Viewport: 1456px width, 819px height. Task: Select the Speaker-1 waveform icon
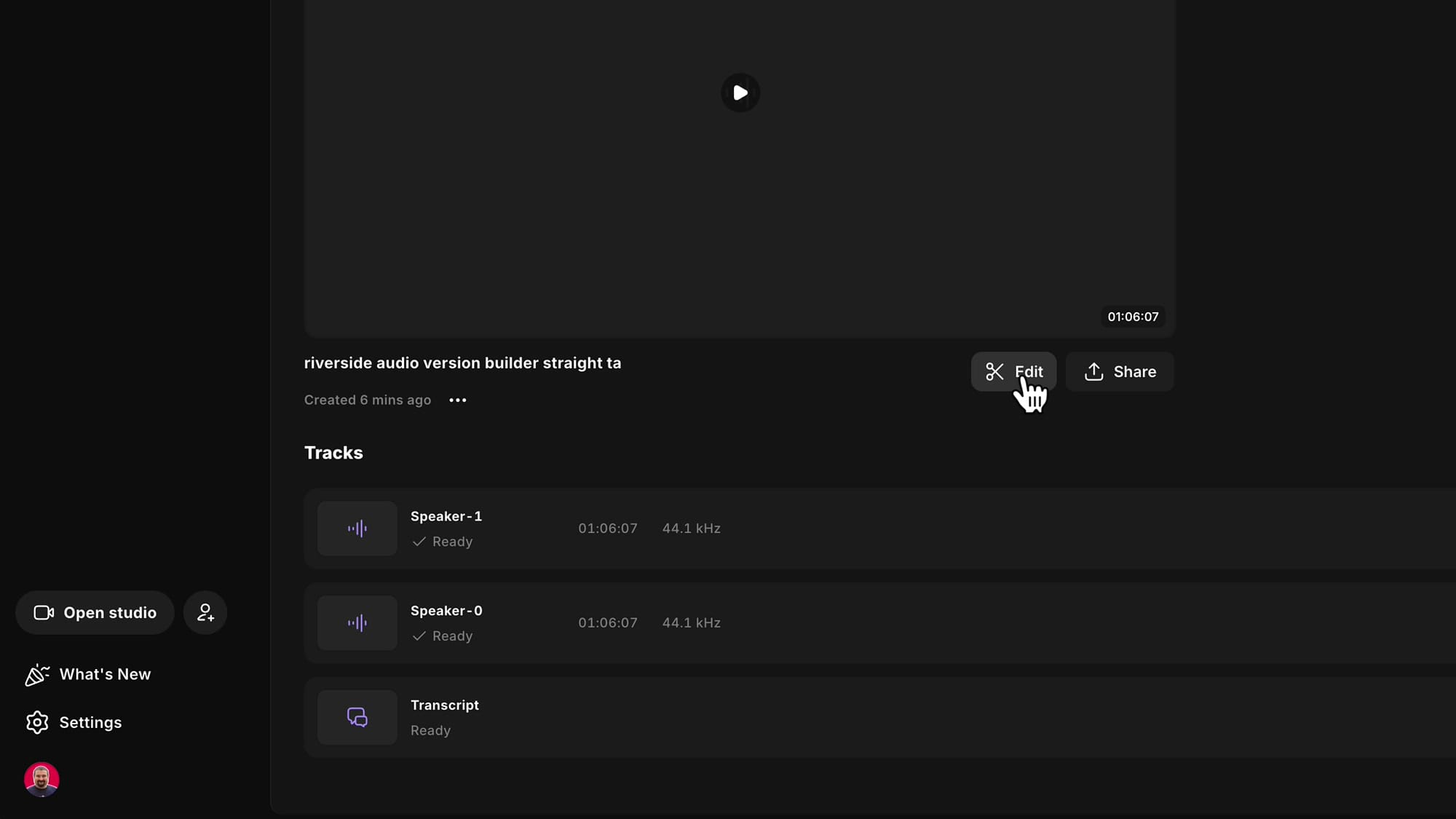357,528
